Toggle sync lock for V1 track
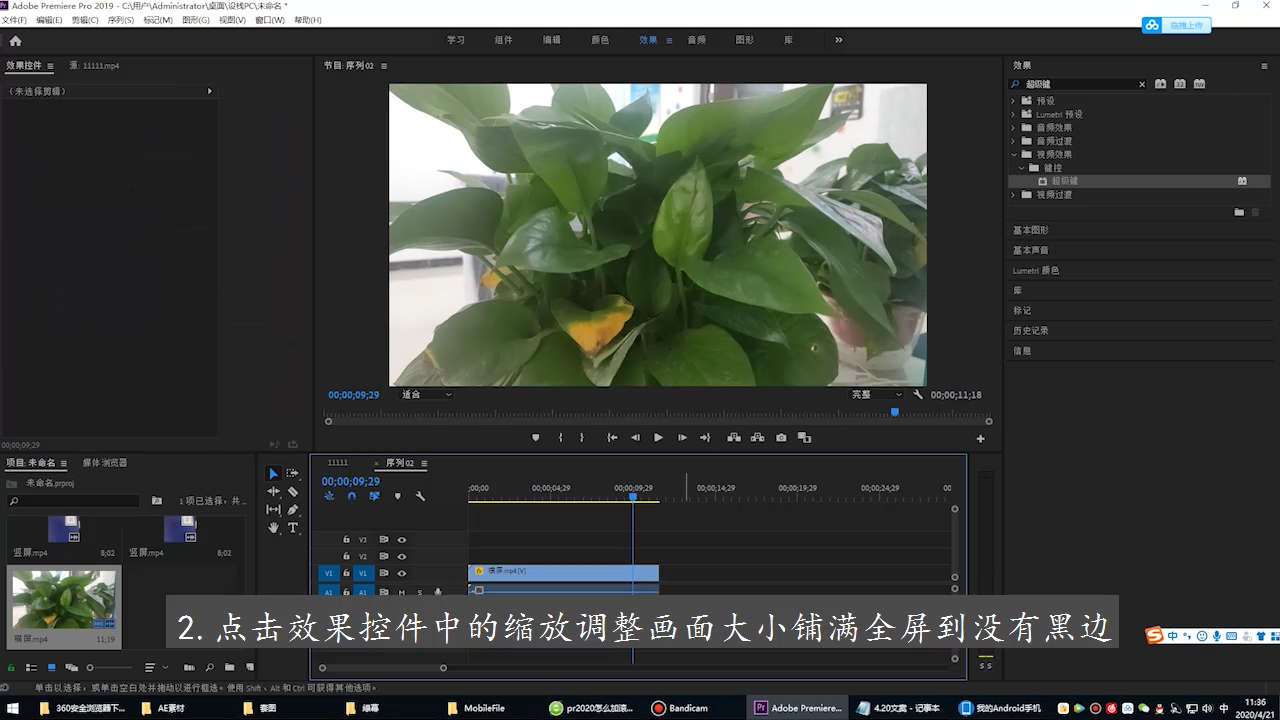The width and height of the screenshot is (1280, 720). (x=383, y=573)
